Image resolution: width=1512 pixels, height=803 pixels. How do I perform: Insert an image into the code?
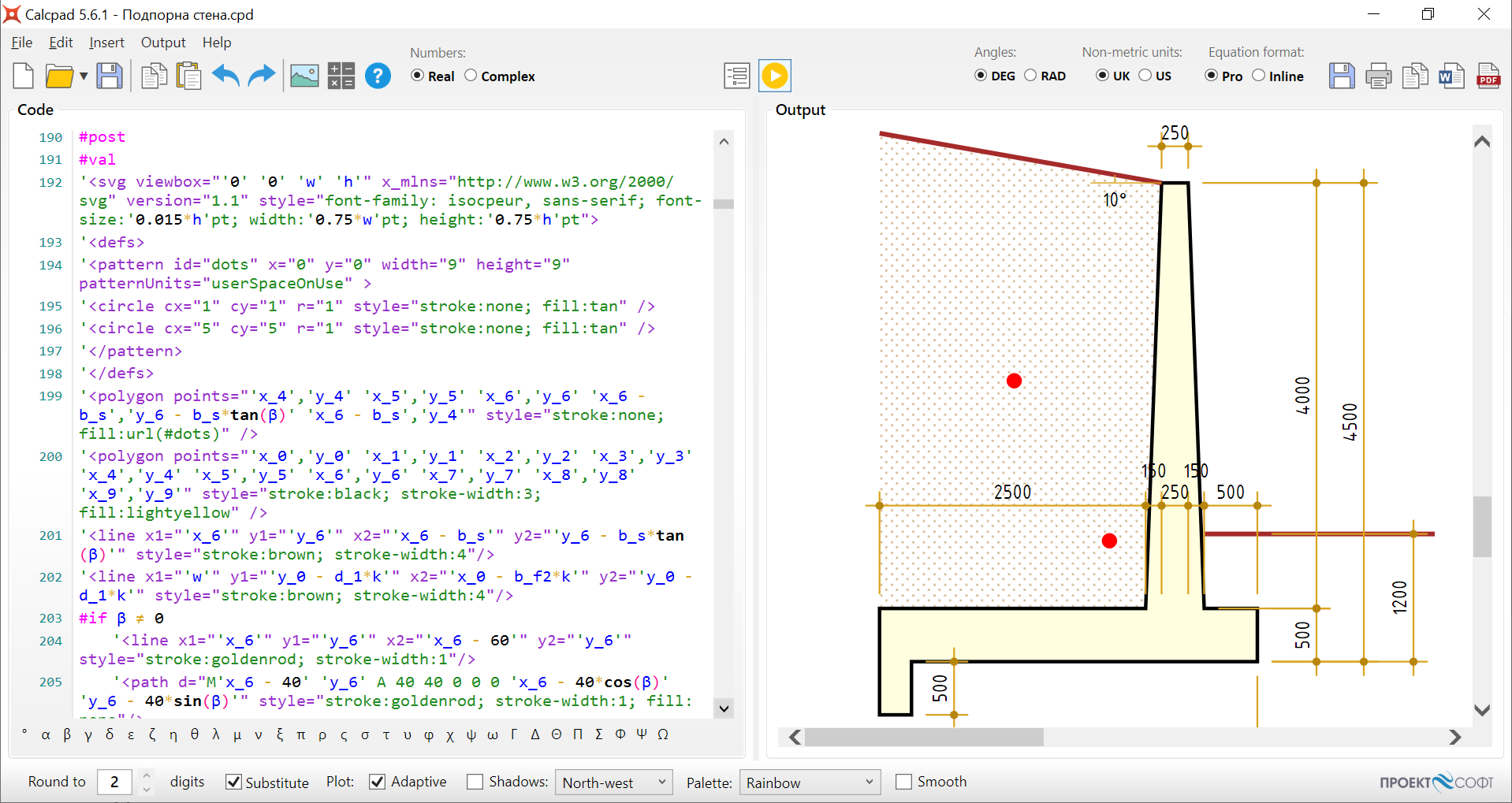tap(304, 76)
